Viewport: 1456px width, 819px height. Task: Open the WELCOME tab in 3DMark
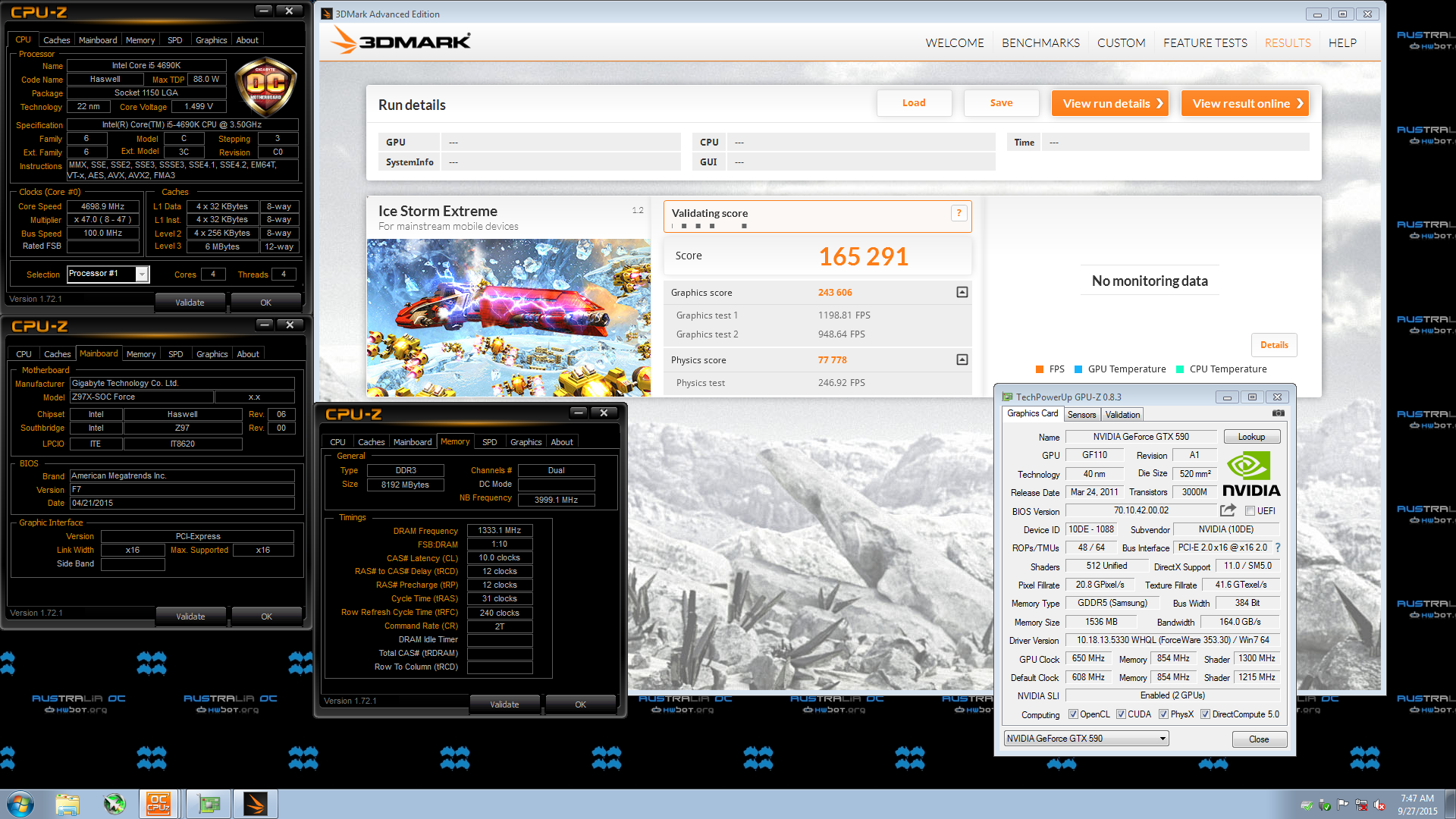955,43
